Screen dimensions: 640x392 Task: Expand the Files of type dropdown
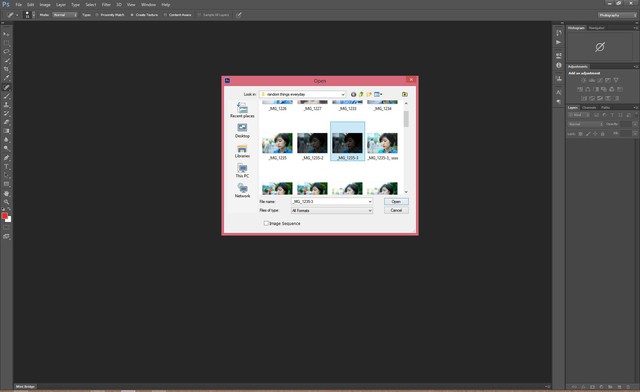332,211
